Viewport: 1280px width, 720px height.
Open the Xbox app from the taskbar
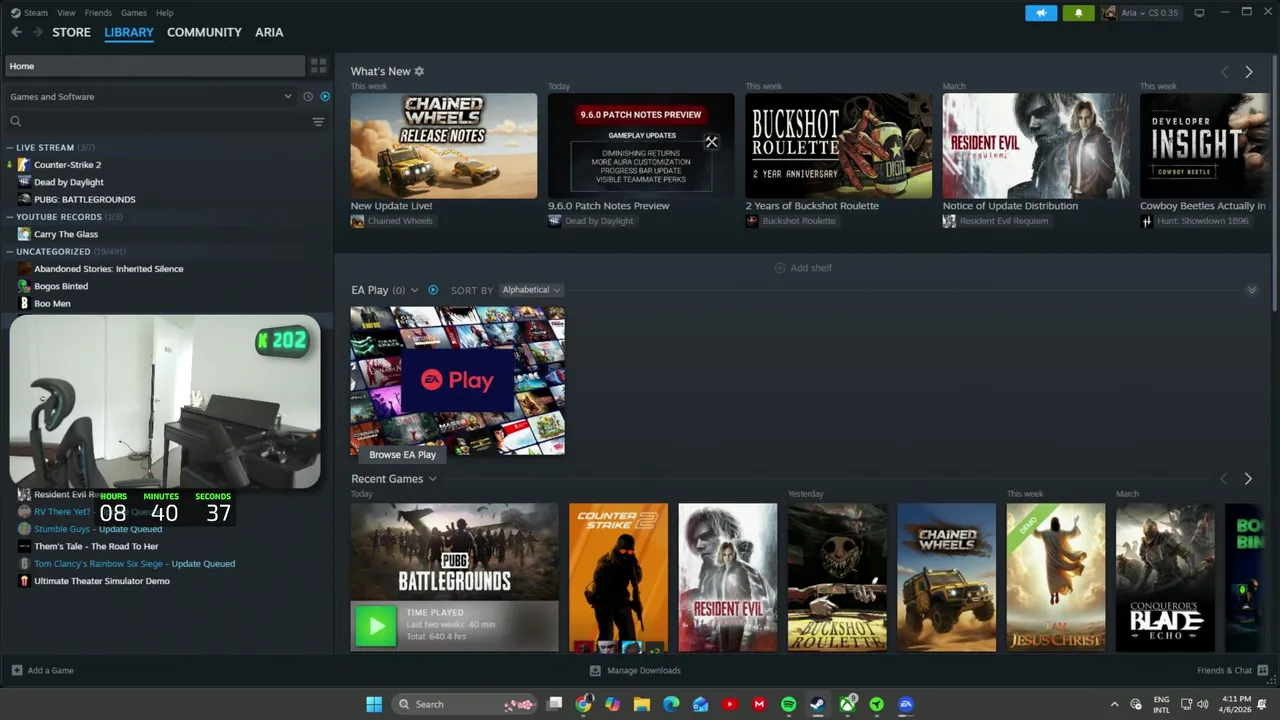click(x=847, y=704)
